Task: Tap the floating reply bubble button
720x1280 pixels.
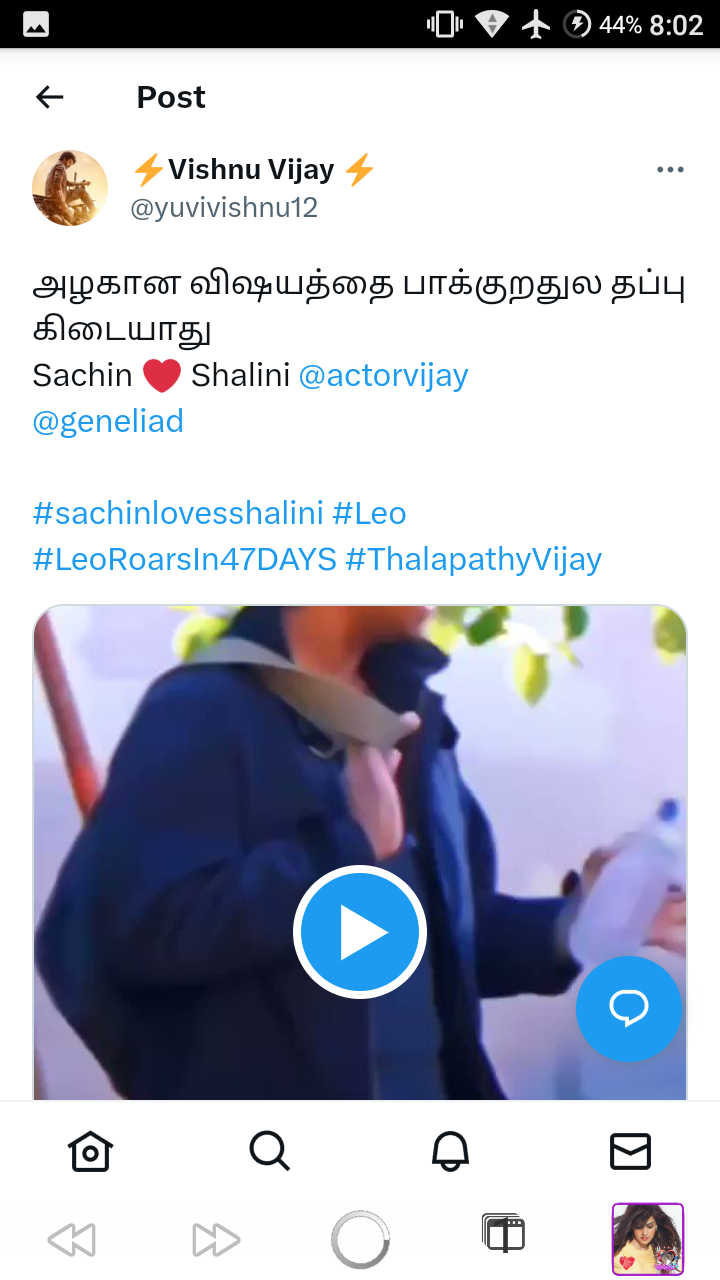Action: coord(629,1008)
